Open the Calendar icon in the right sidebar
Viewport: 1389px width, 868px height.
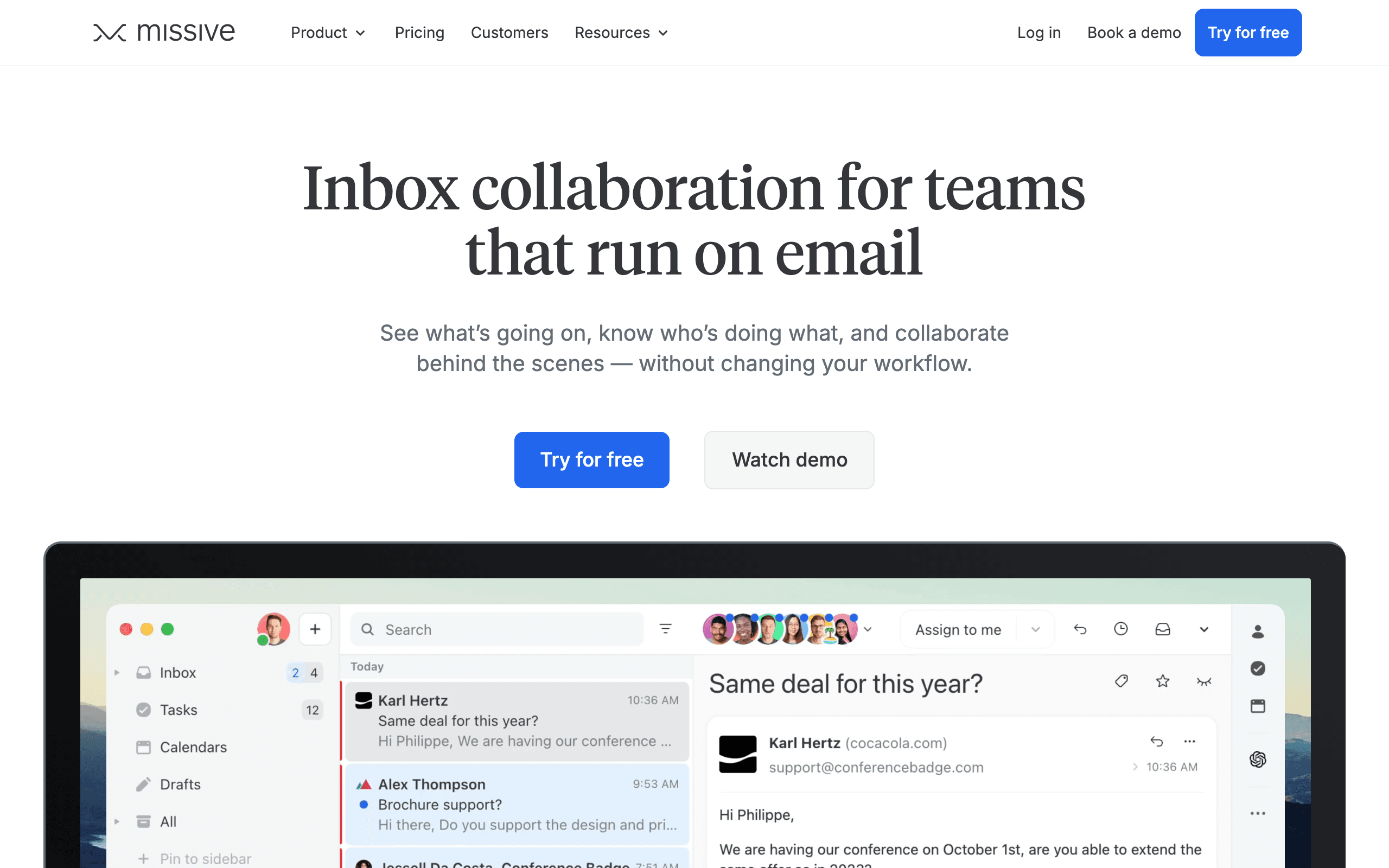click(1257, 706)
